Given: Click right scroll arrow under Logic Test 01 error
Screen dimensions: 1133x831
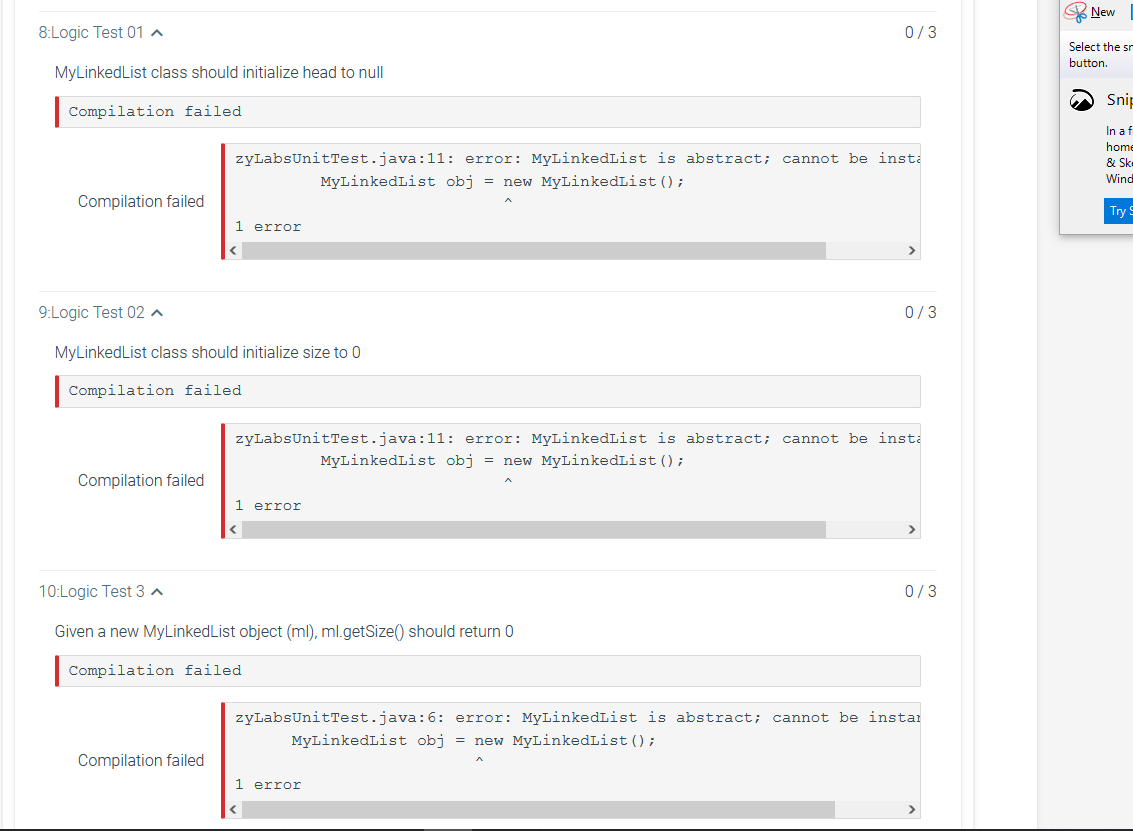Looking at the screenshot, I should (910, 250).
